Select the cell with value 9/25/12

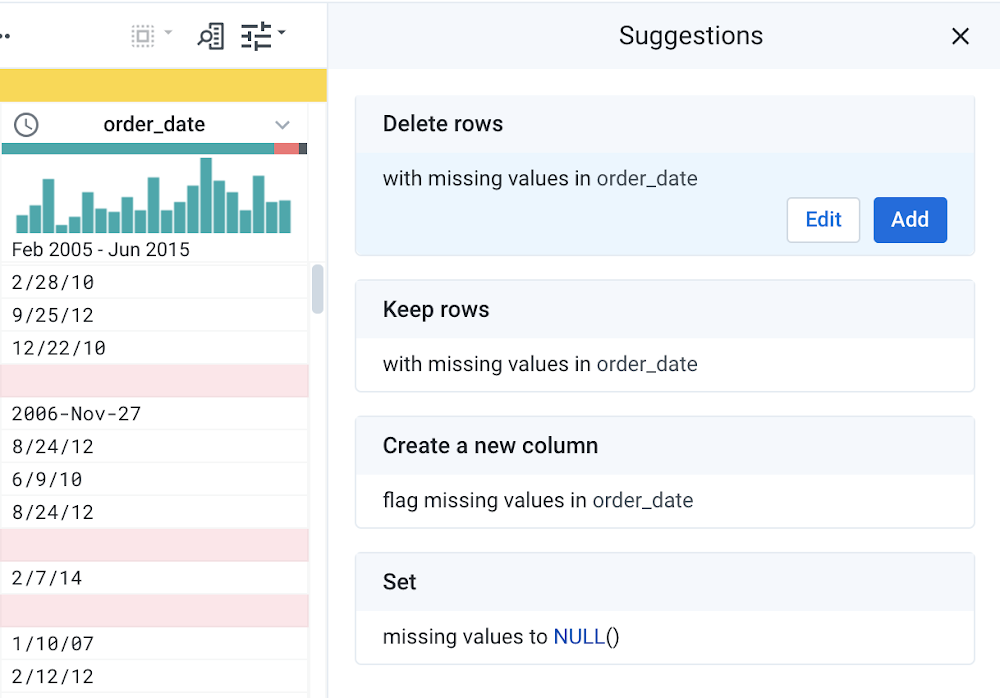[x=154, y=315]
